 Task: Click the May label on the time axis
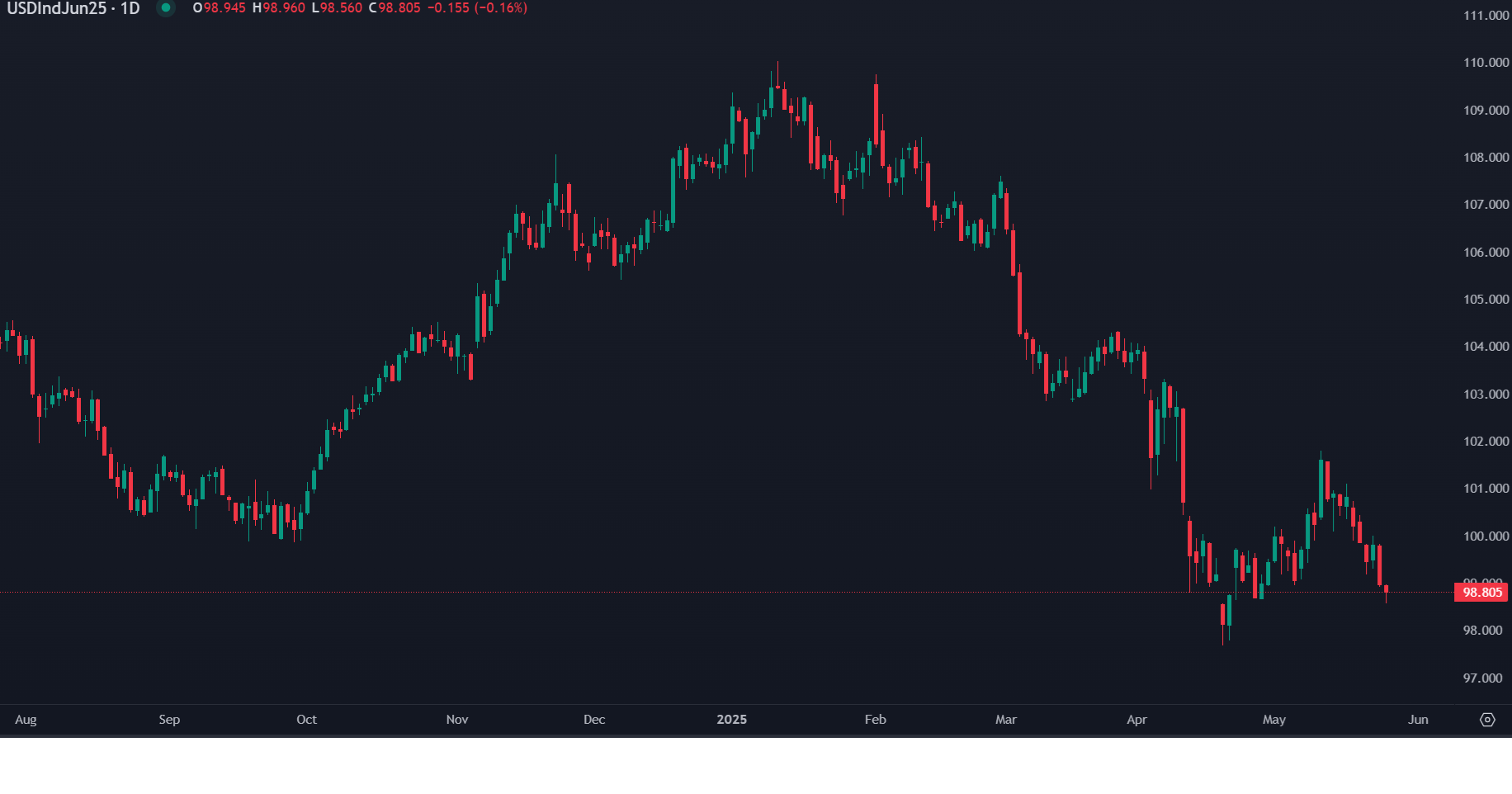(x=1274, y=719)
